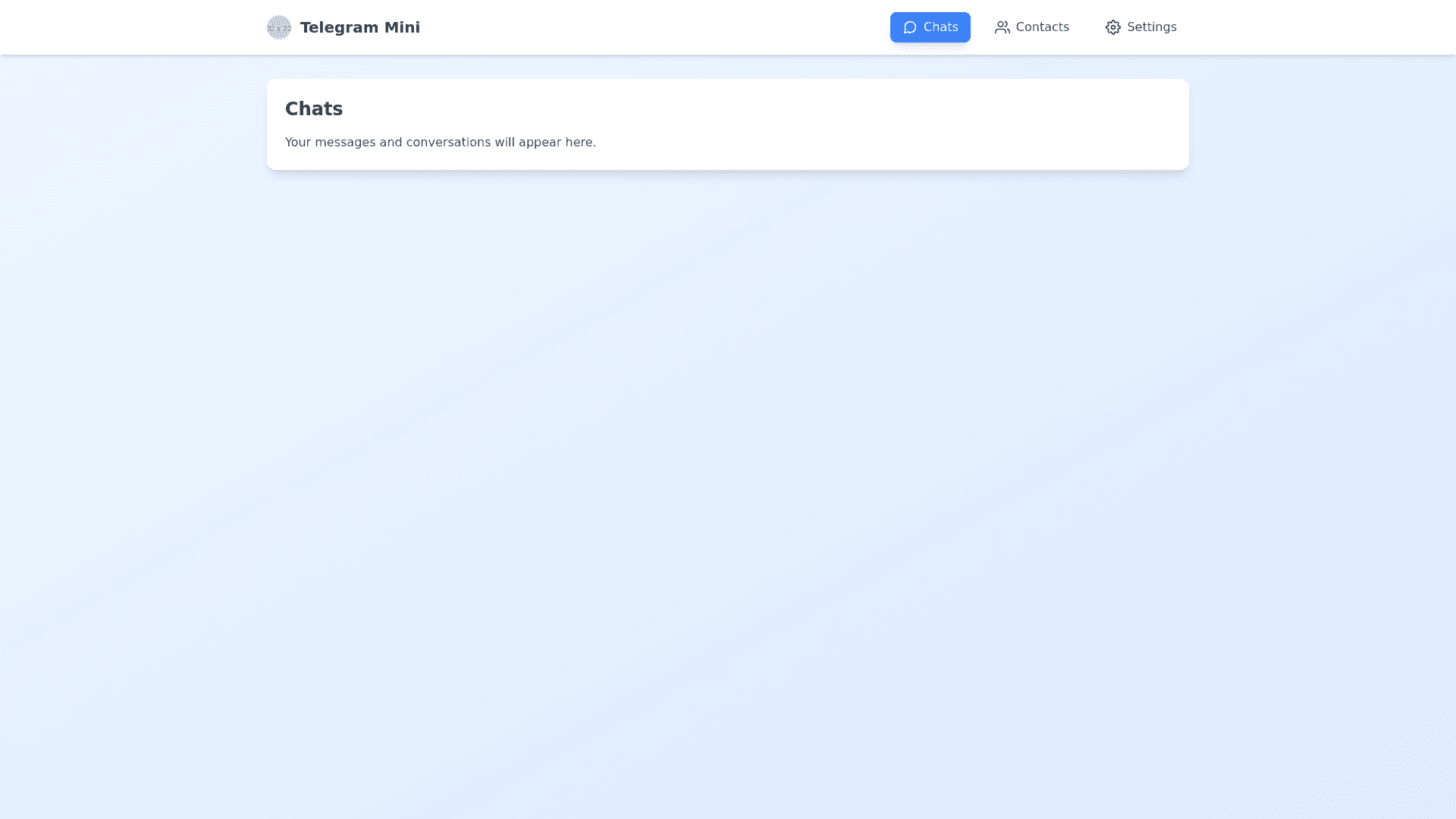Click the Chats label in navigation bar
This screenshot has height=819, width=1456.
940,27
